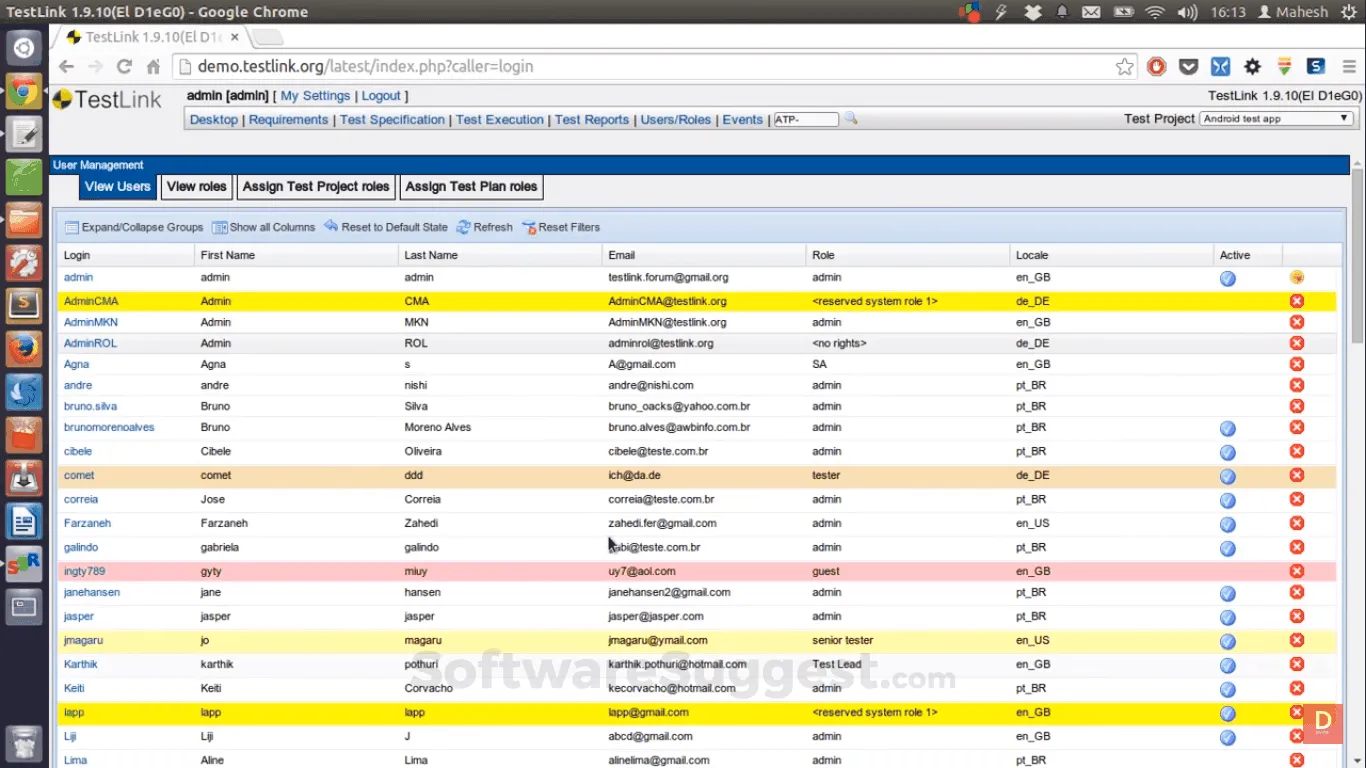The image size is (1366, 768).
Task: Click the magnifier search icon beside the ATP field
Action: pyautogui.click(x=851, y=118)
